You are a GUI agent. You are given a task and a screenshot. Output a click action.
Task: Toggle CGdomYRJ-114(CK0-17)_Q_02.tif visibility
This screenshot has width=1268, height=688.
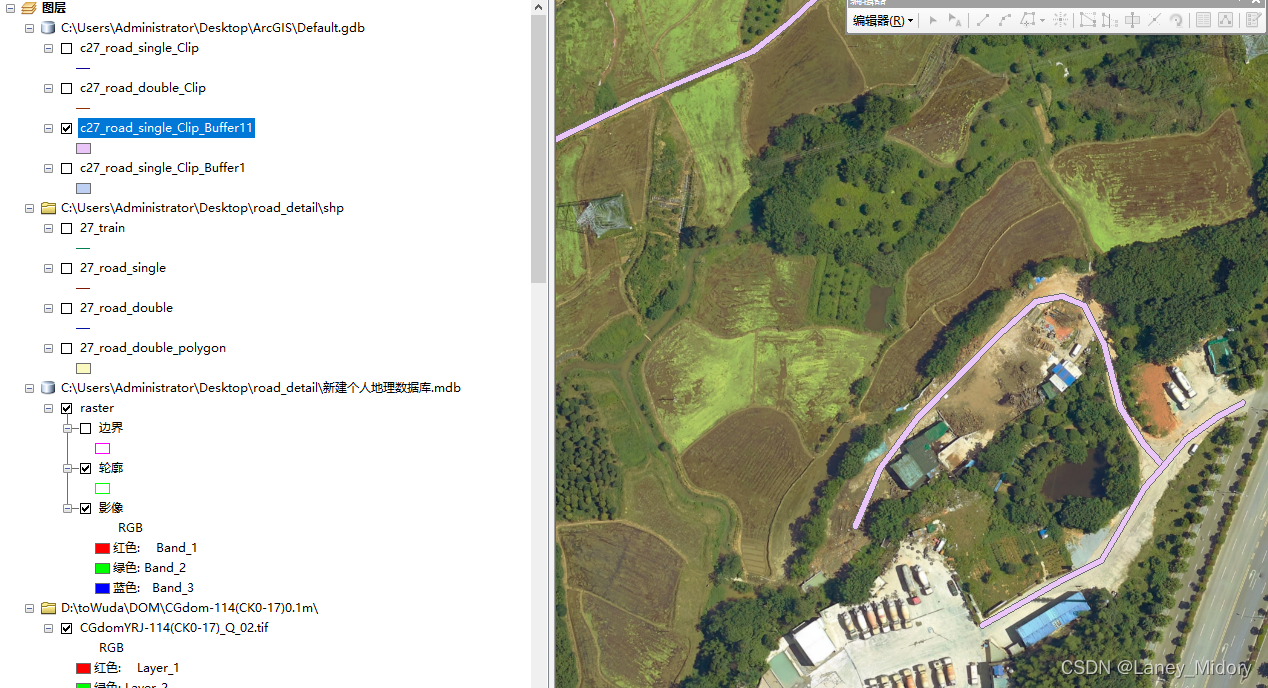point(67,628)
